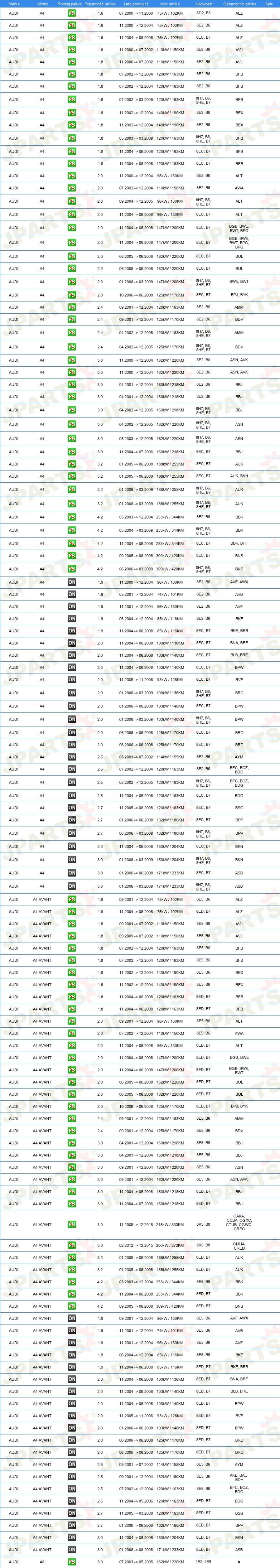Screen dimensions: 280x1568
Task: Select the 'BBK, BHF' engine code cell
Action: pos(239,543)
